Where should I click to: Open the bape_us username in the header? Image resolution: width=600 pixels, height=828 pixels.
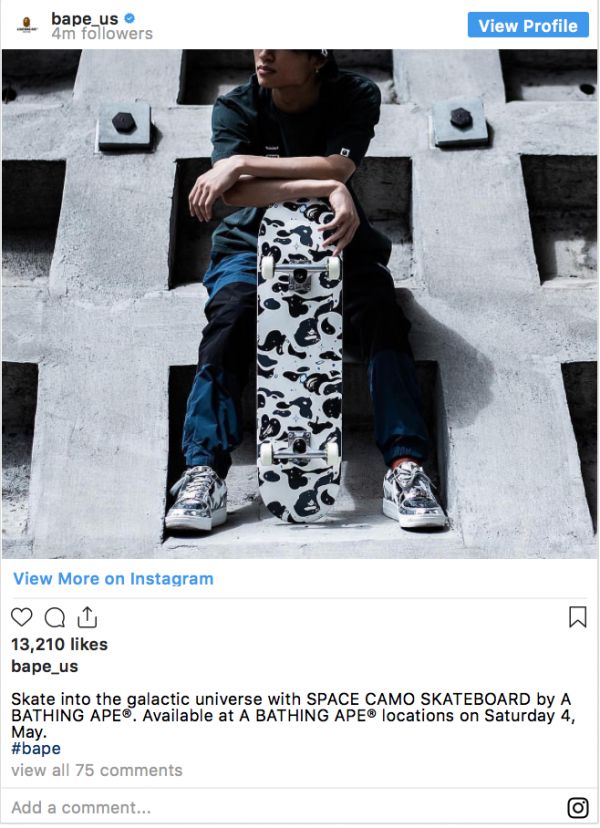click(85, 18)
